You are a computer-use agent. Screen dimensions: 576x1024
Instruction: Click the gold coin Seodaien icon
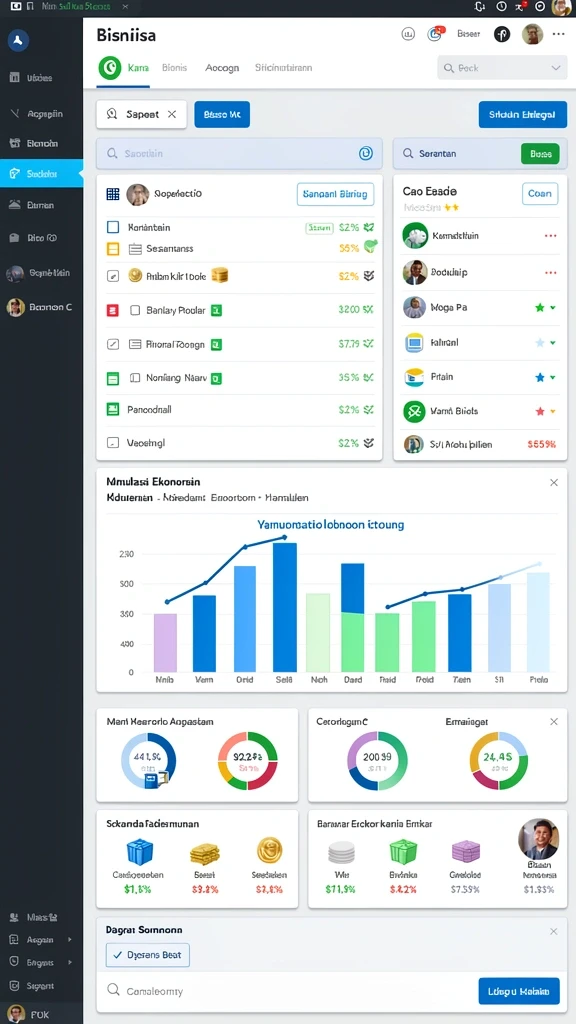tap(269, 851)
